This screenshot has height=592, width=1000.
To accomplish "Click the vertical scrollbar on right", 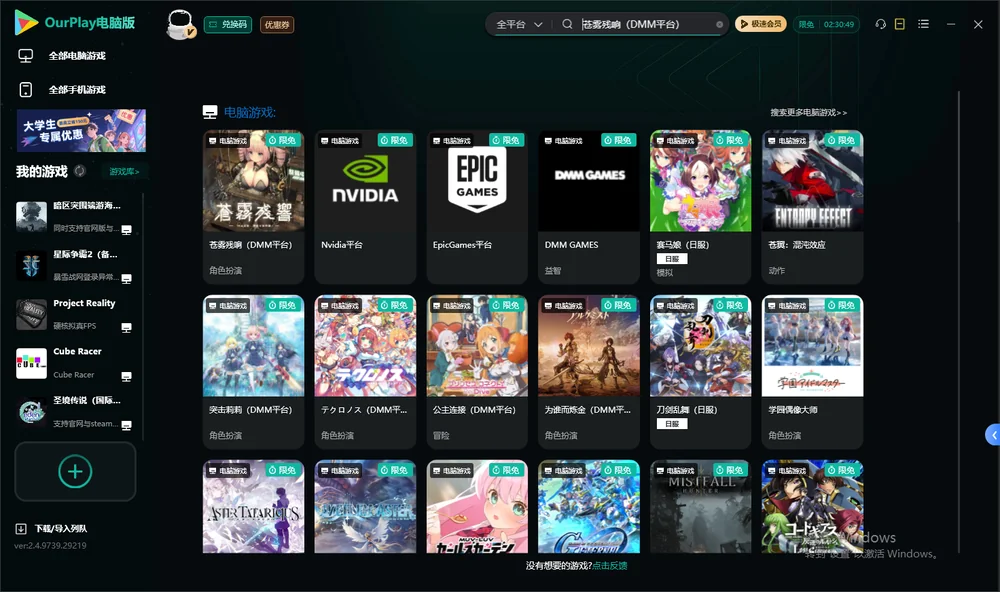I will [958, 322].
